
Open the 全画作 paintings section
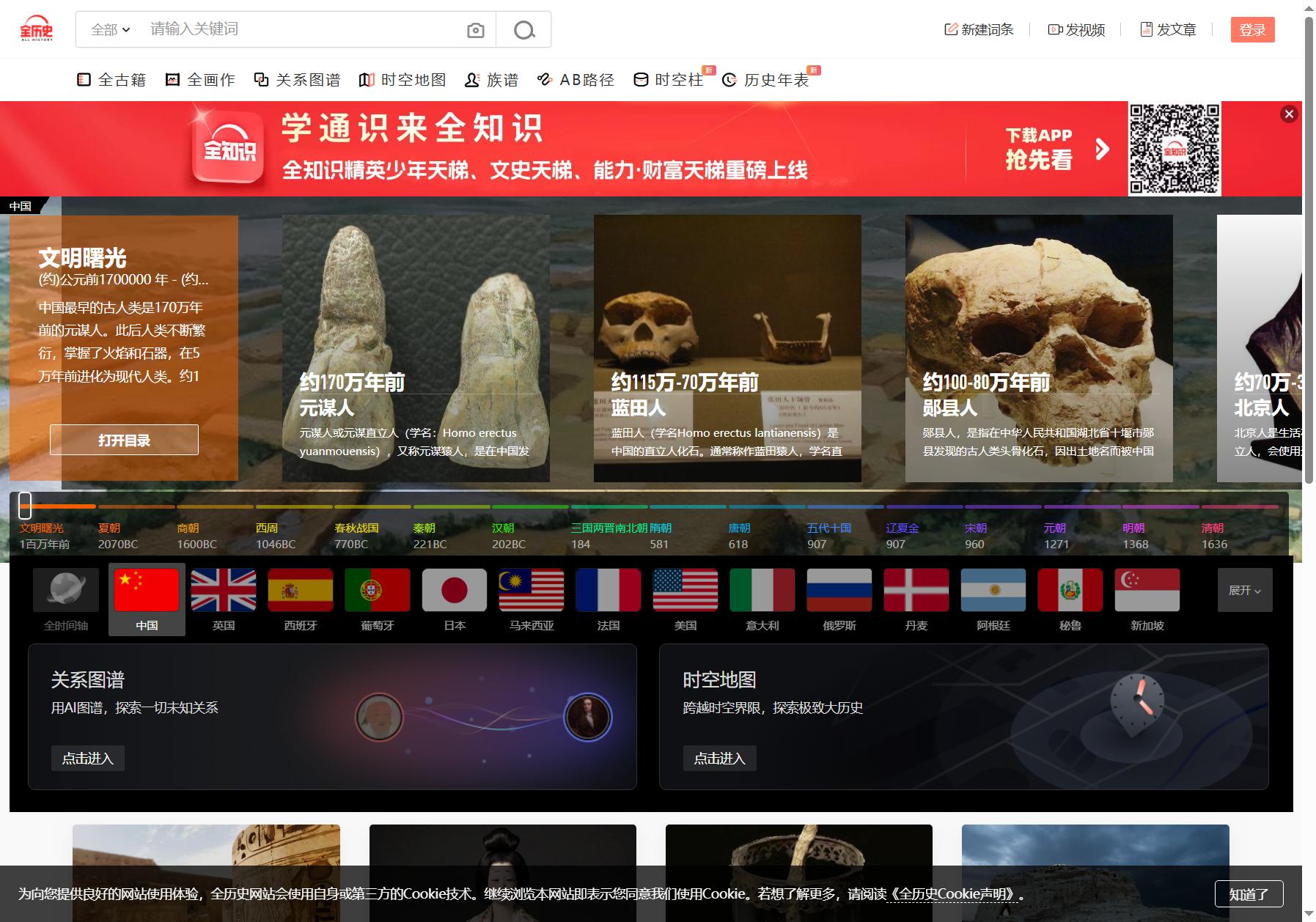201,80
